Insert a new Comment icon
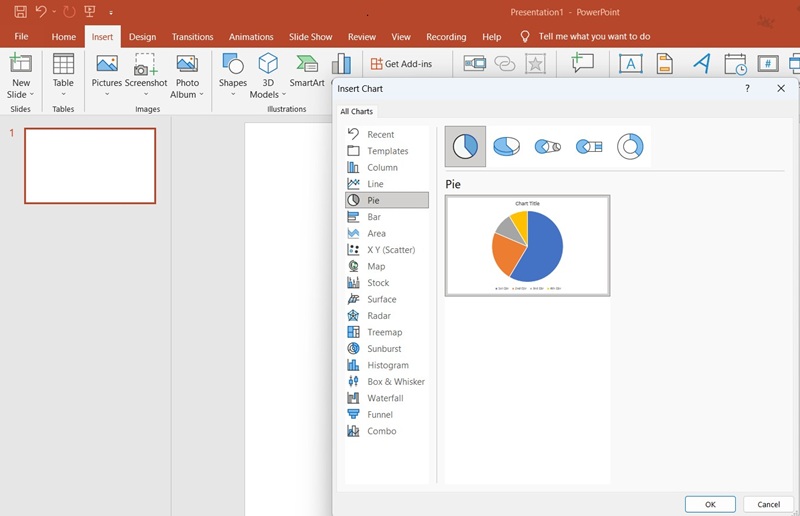The width and height of the screenshot is (800, 516). point(582,63)
